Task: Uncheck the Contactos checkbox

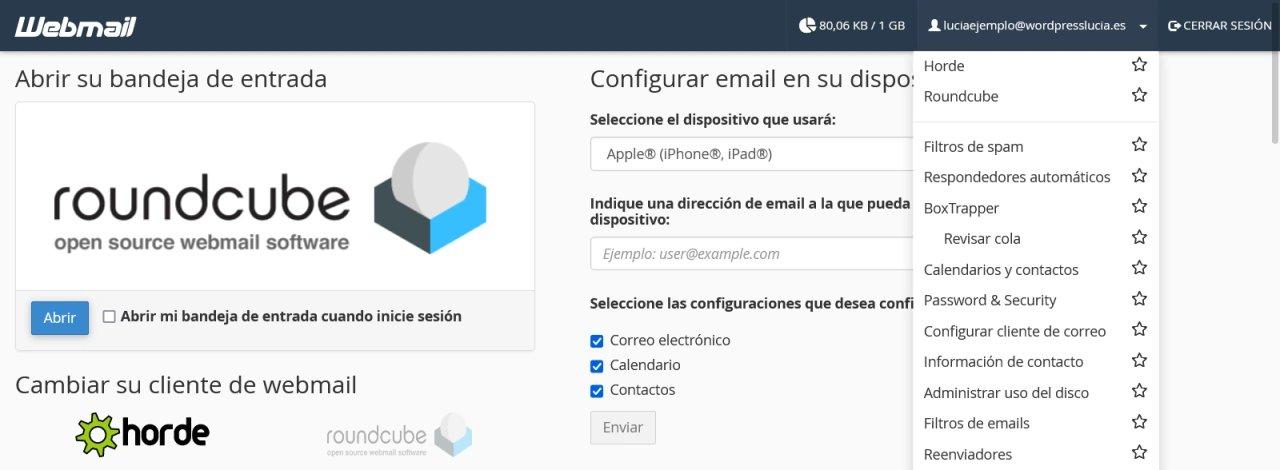Action: tap(597, 390)
